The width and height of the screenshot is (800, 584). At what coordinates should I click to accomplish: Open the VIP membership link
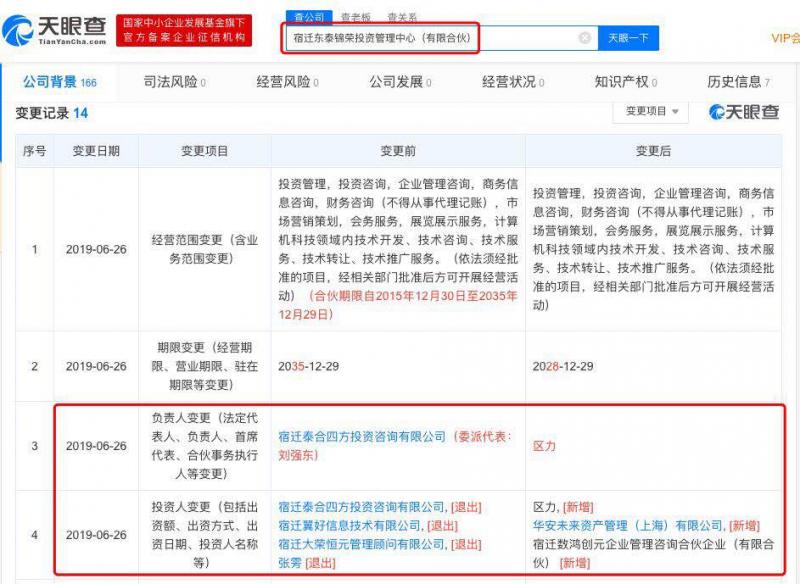click(x=785, y=38)
